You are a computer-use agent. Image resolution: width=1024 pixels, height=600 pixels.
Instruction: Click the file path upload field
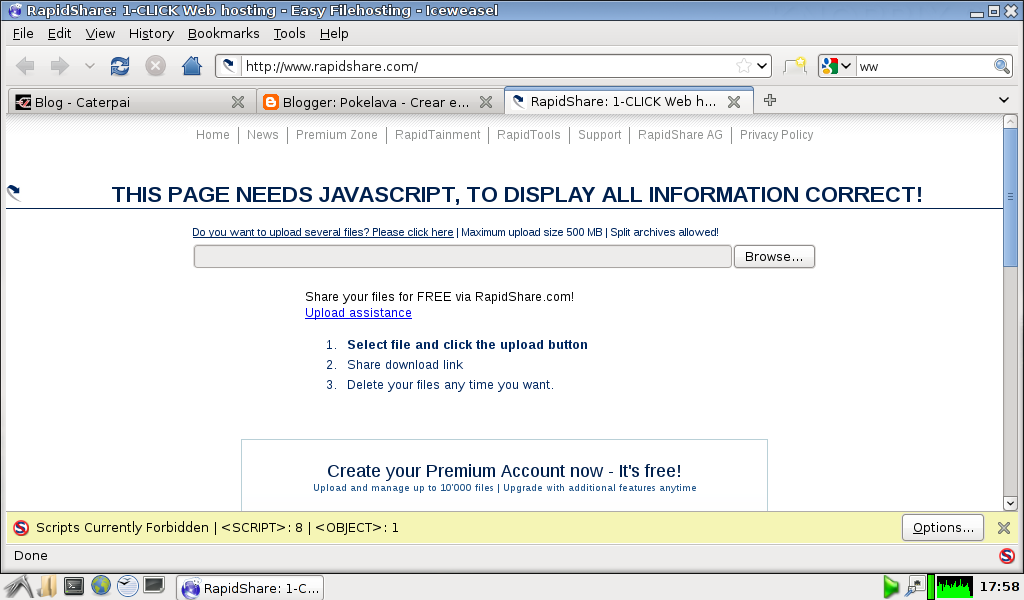(x=462, y=257)
